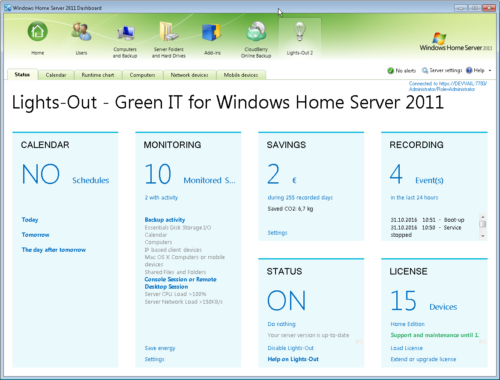Click Essentials Disk Storage I/O entry
The width and height of the screenshot is (500, 380).
point(178,227)
